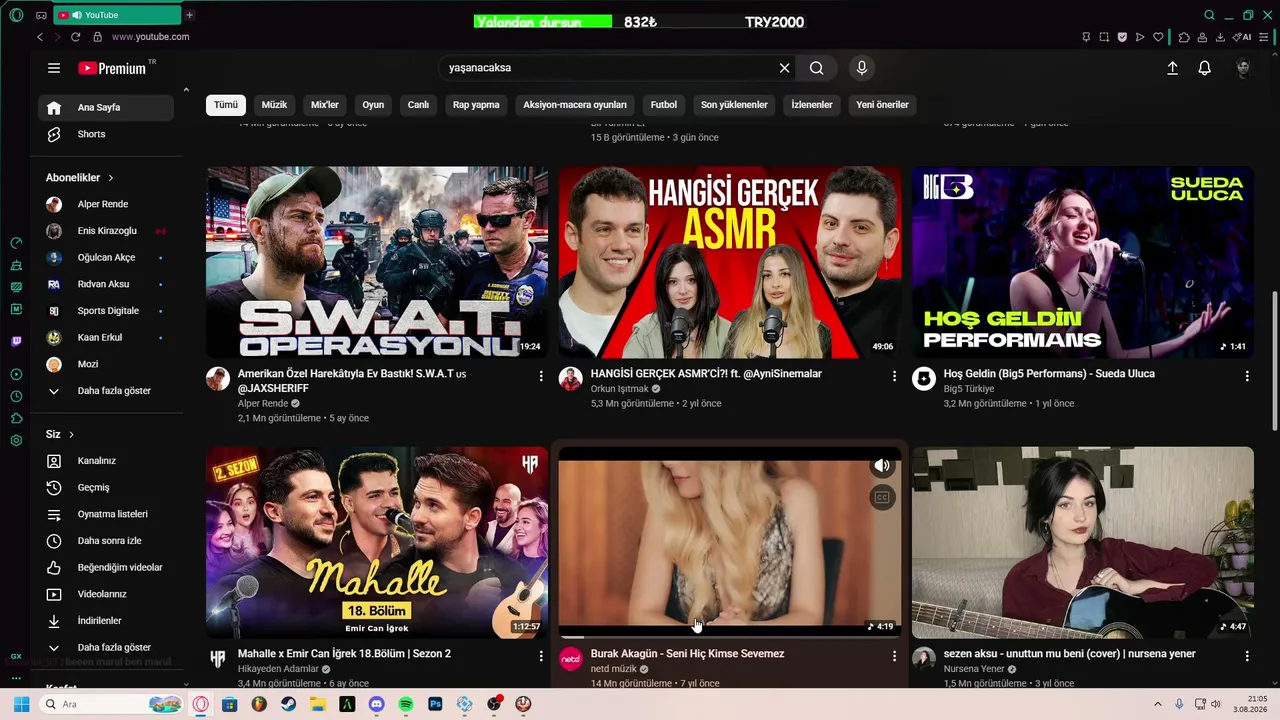Open a new browser tab with plus
The width and height of the screenshot is (1280, 720).
click(190, 15)
